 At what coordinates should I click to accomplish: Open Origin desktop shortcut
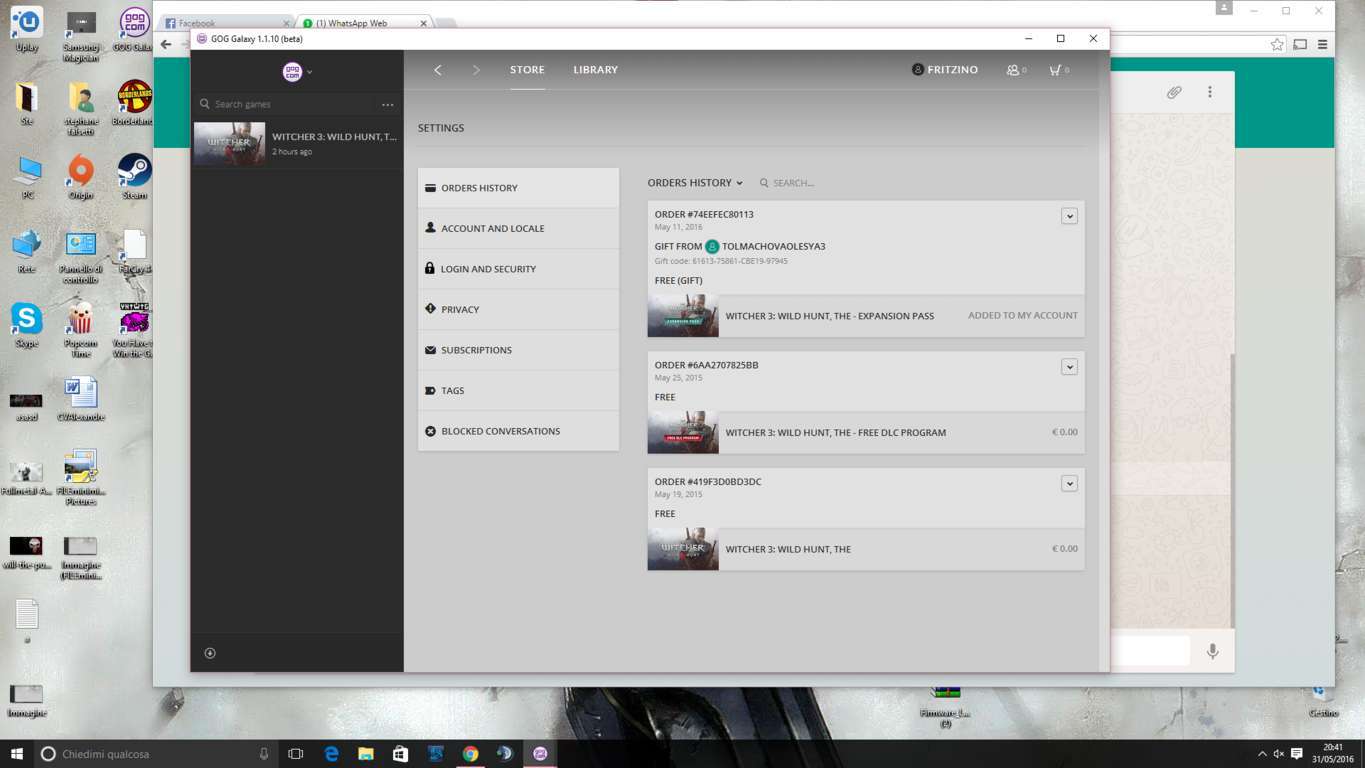coord(81,176)
